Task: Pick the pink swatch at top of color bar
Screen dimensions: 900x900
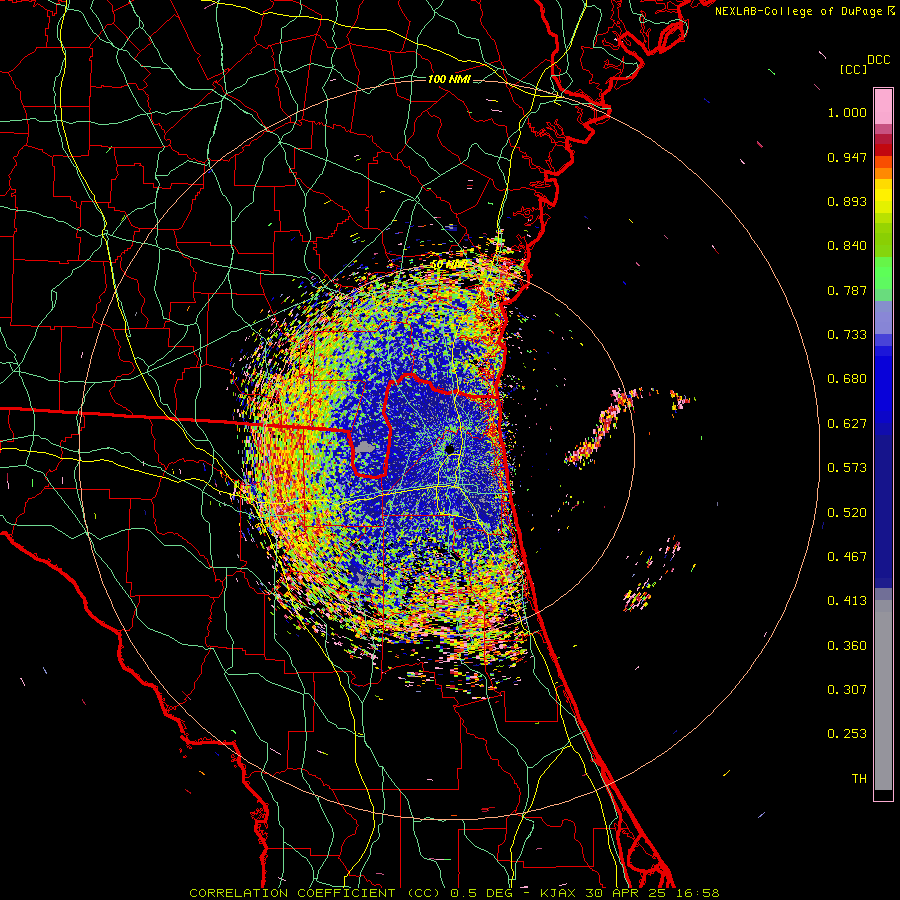Action: coord(883,107)
